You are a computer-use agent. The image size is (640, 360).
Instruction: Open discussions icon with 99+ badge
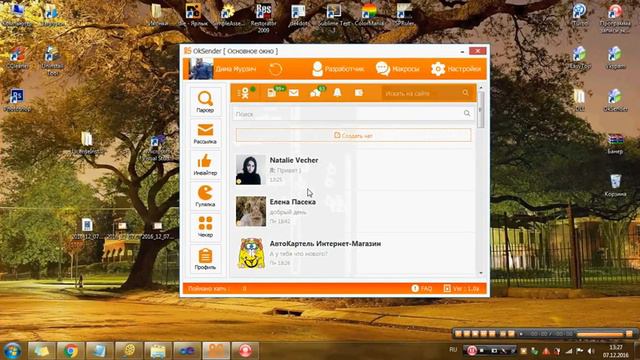(x=272, y=93)
